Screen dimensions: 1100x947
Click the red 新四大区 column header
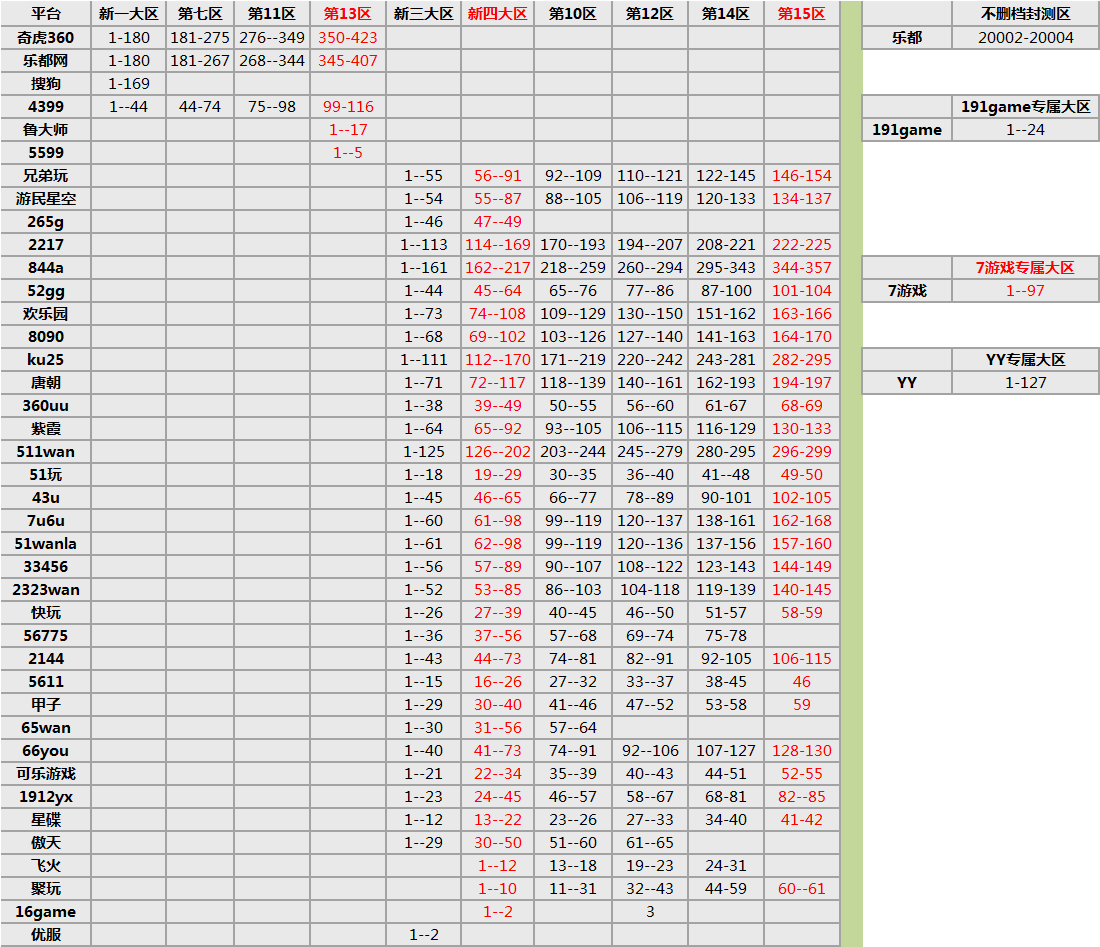[497, 14]
